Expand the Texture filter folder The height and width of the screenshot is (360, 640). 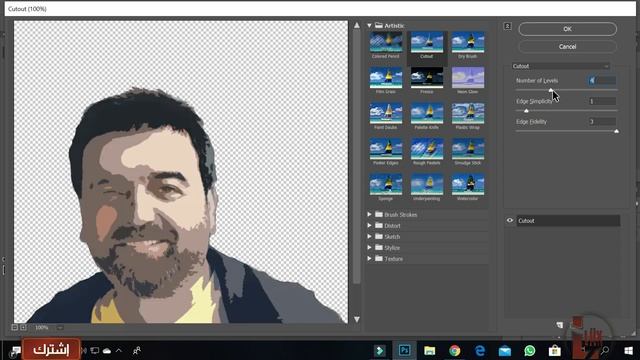369,258
